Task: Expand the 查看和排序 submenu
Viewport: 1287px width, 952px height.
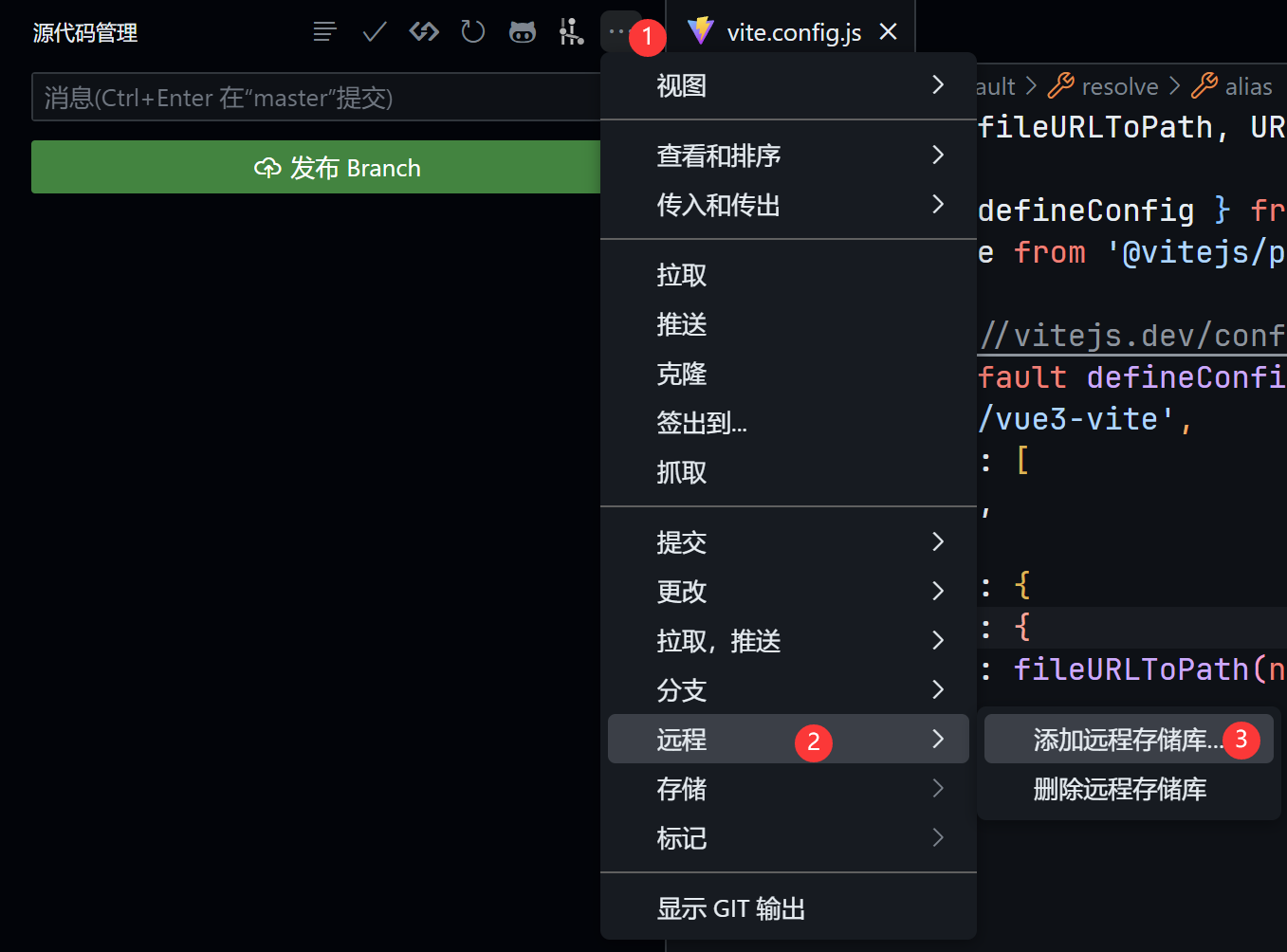Action: [788, 156]
